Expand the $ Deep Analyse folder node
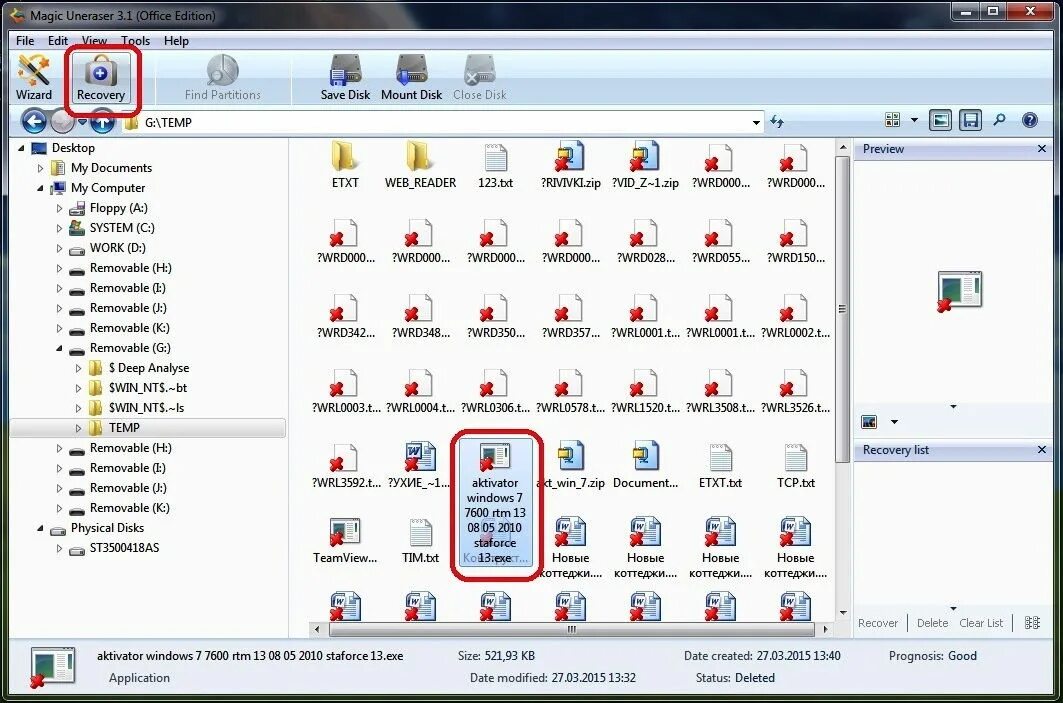 (x=78, y=368)
